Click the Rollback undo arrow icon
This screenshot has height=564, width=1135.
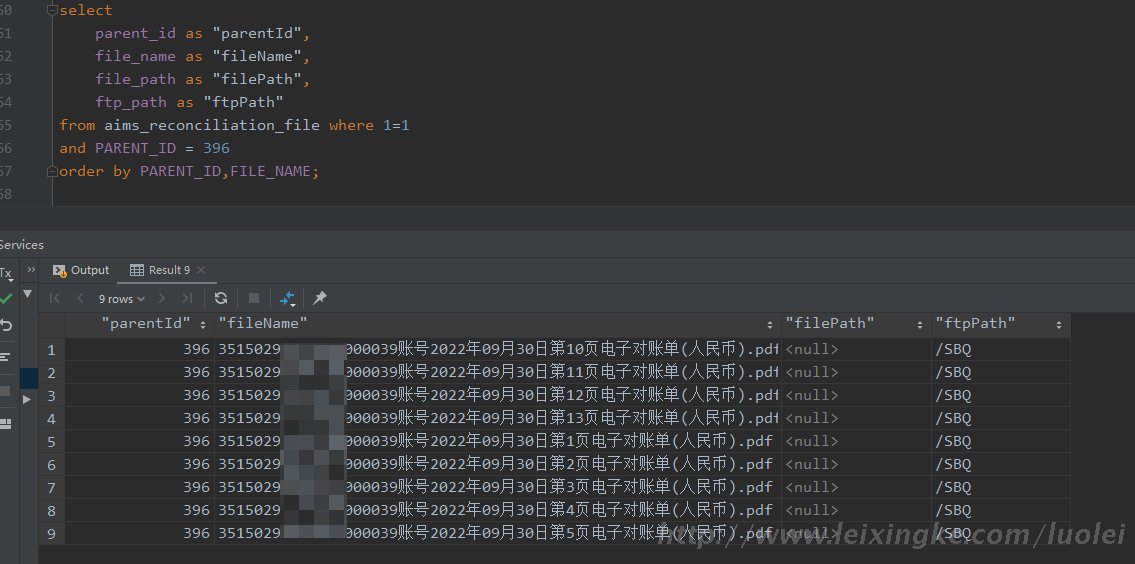point(6,325)
